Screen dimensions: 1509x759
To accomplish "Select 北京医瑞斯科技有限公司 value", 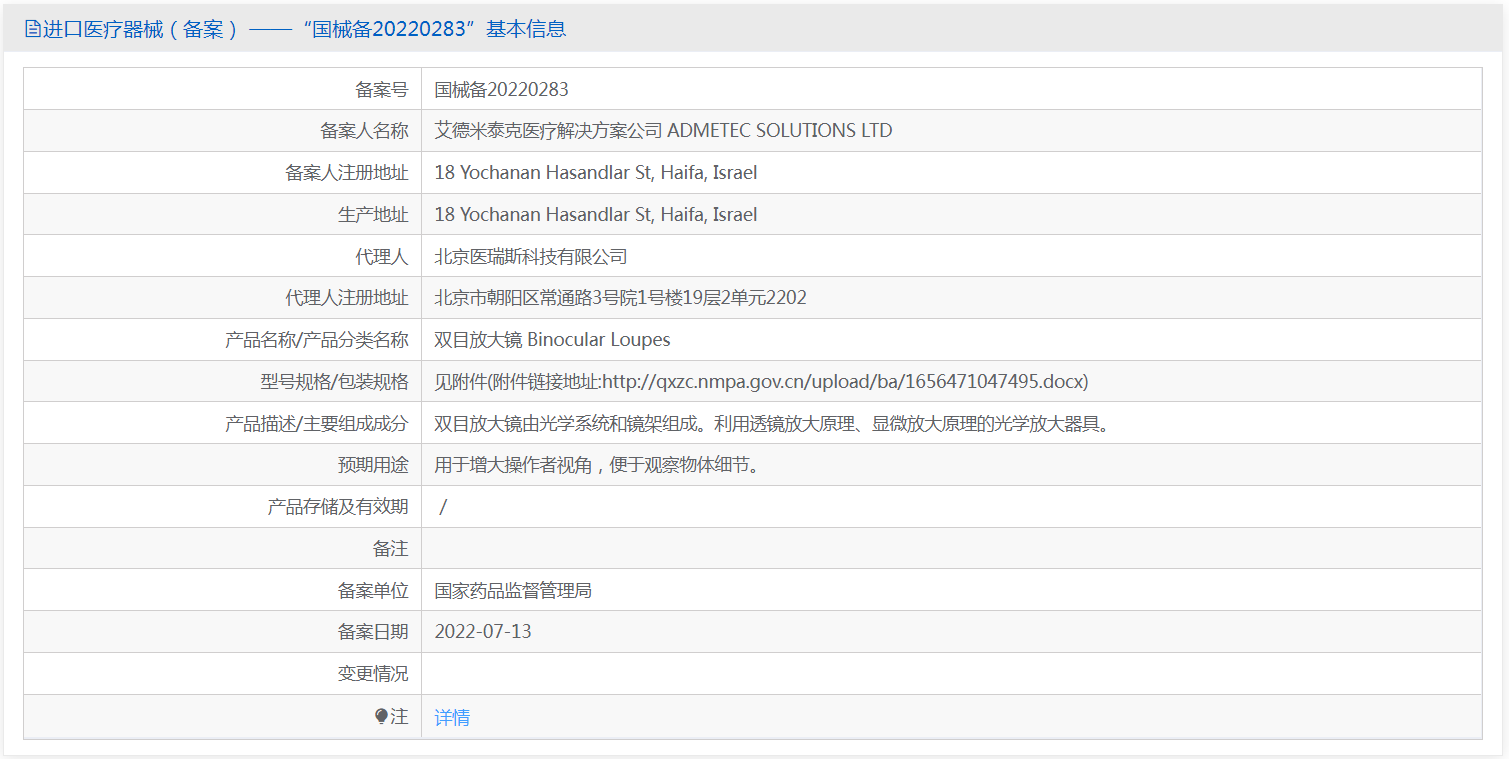I will (531, 257).
